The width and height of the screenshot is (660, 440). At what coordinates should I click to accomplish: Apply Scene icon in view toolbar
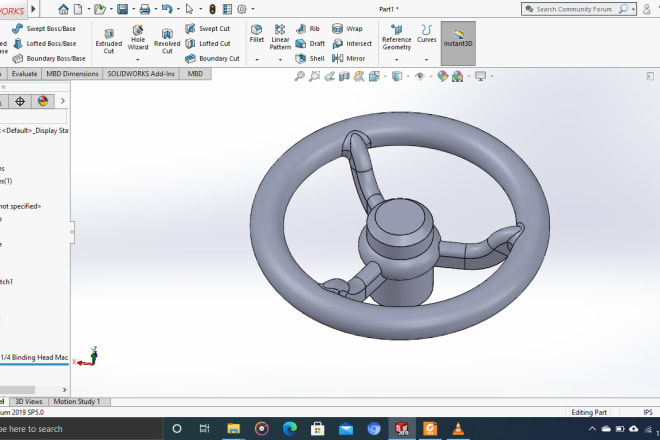coord(458,76)
